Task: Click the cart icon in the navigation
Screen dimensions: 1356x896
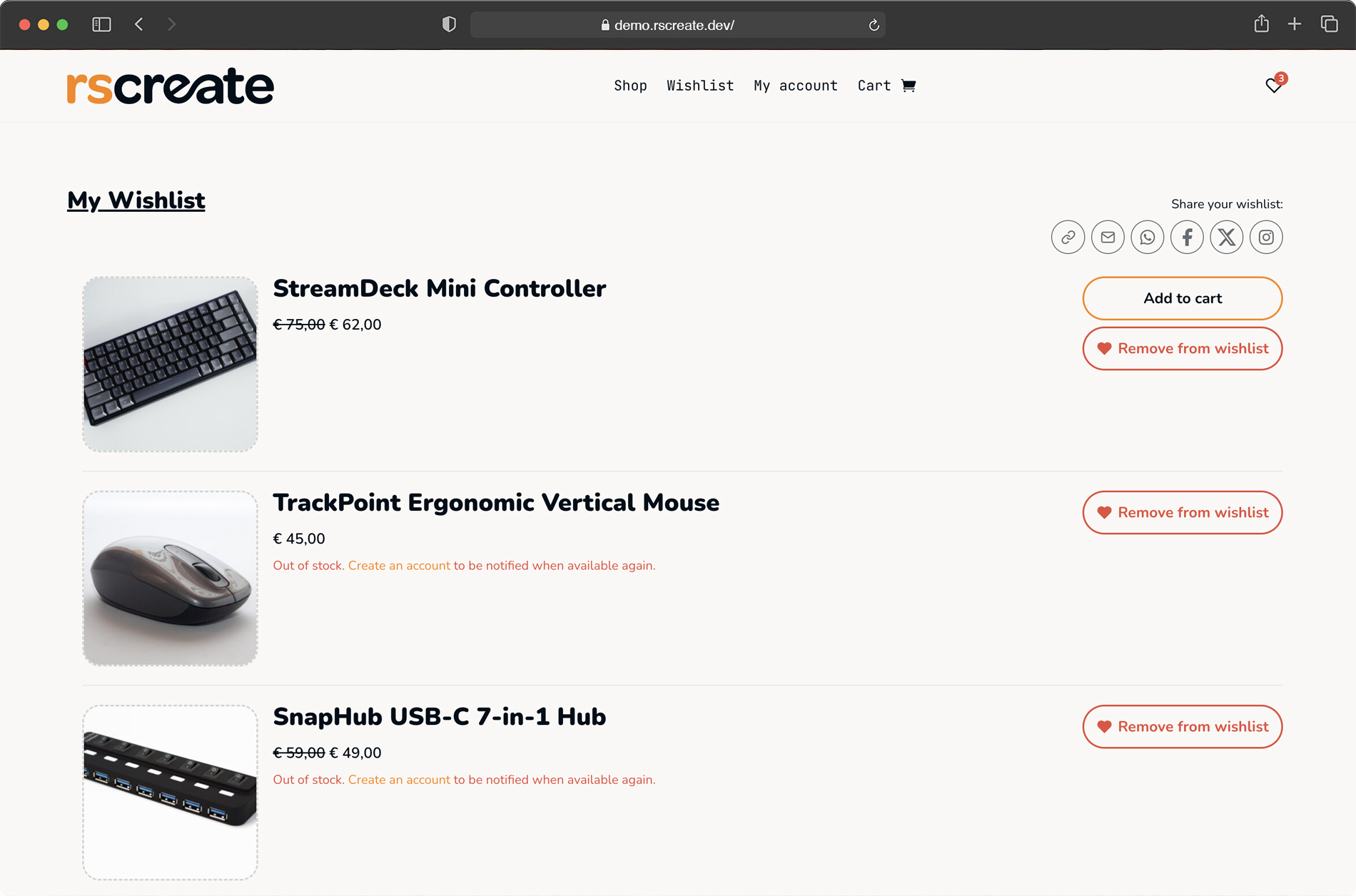Action: [909, 86]
